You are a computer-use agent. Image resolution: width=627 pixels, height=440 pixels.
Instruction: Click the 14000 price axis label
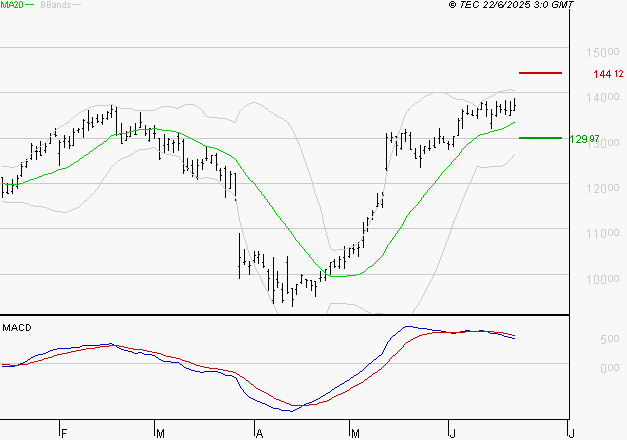pos(603,97)
